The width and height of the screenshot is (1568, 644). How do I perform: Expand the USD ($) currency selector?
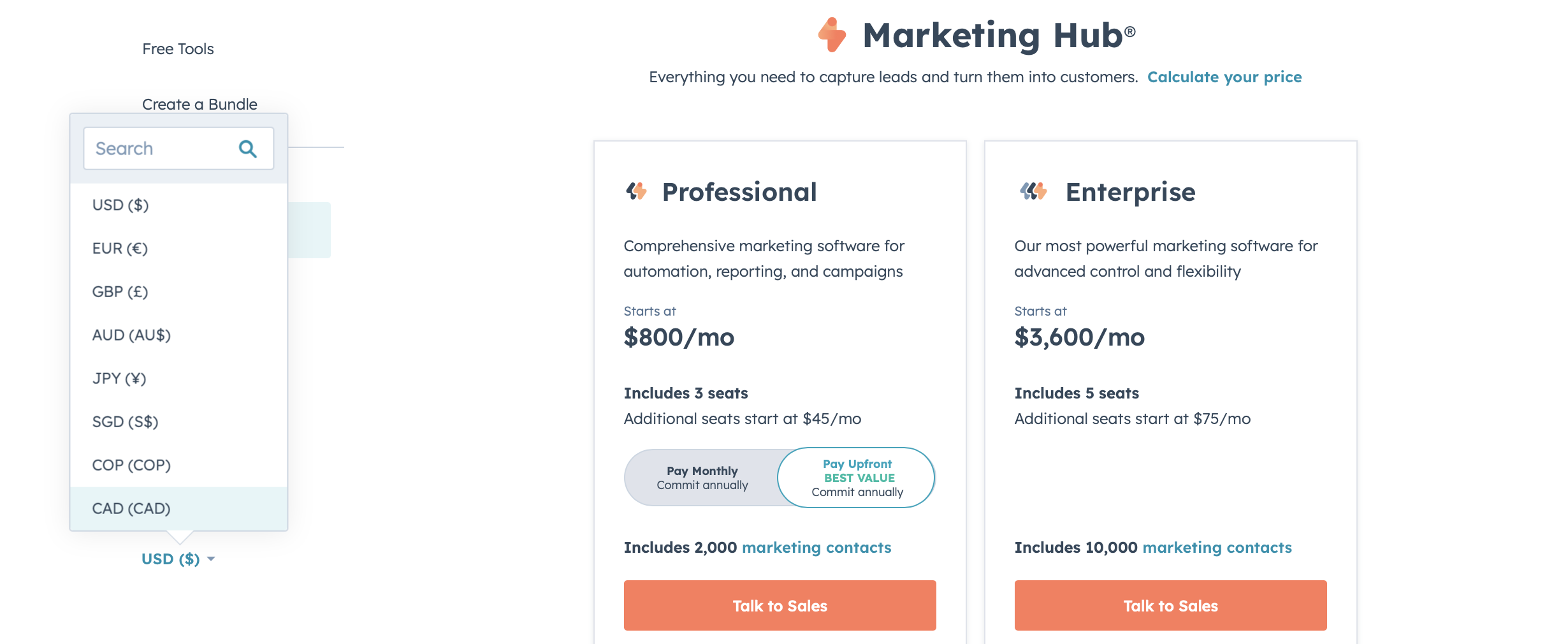171,559
